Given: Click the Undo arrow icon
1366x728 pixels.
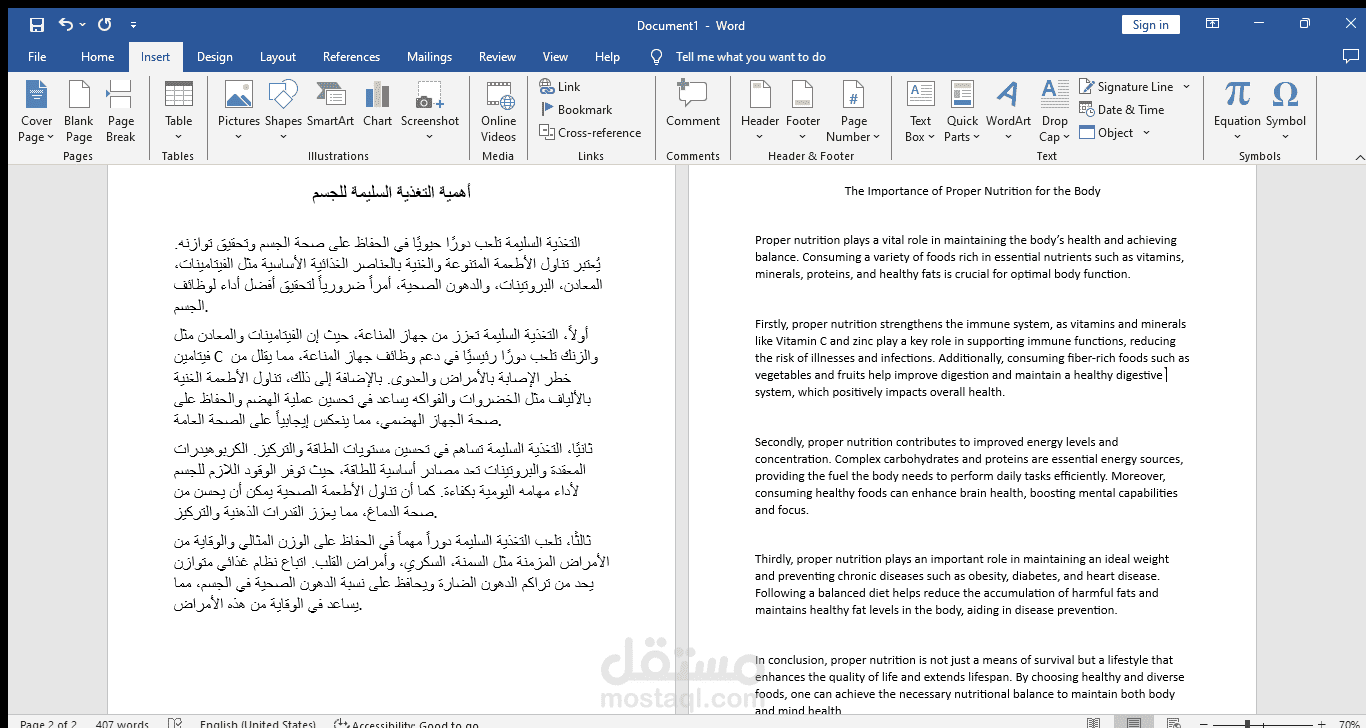Looking at the screenshot, I should 67,25.
